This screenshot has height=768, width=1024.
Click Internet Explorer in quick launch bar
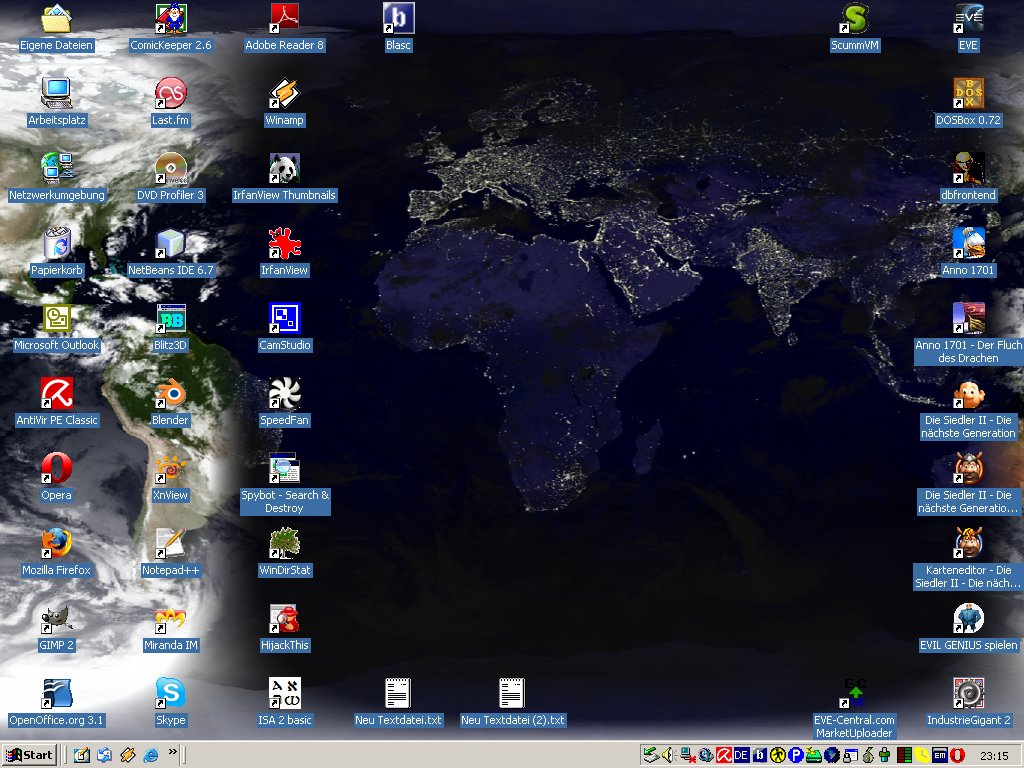tap(151, 755)
